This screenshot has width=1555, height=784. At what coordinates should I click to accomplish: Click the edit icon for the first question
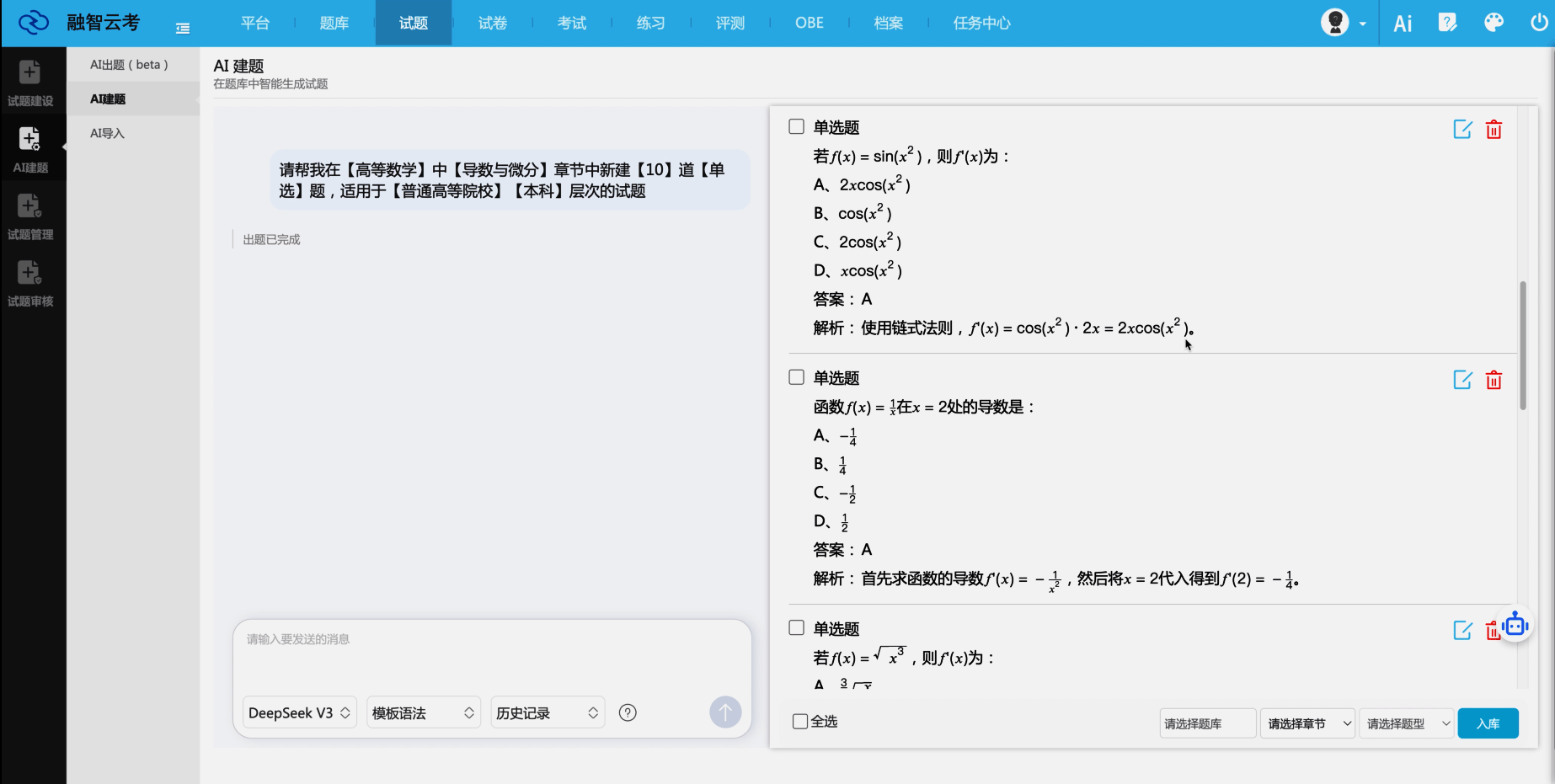coord(1462,130)
